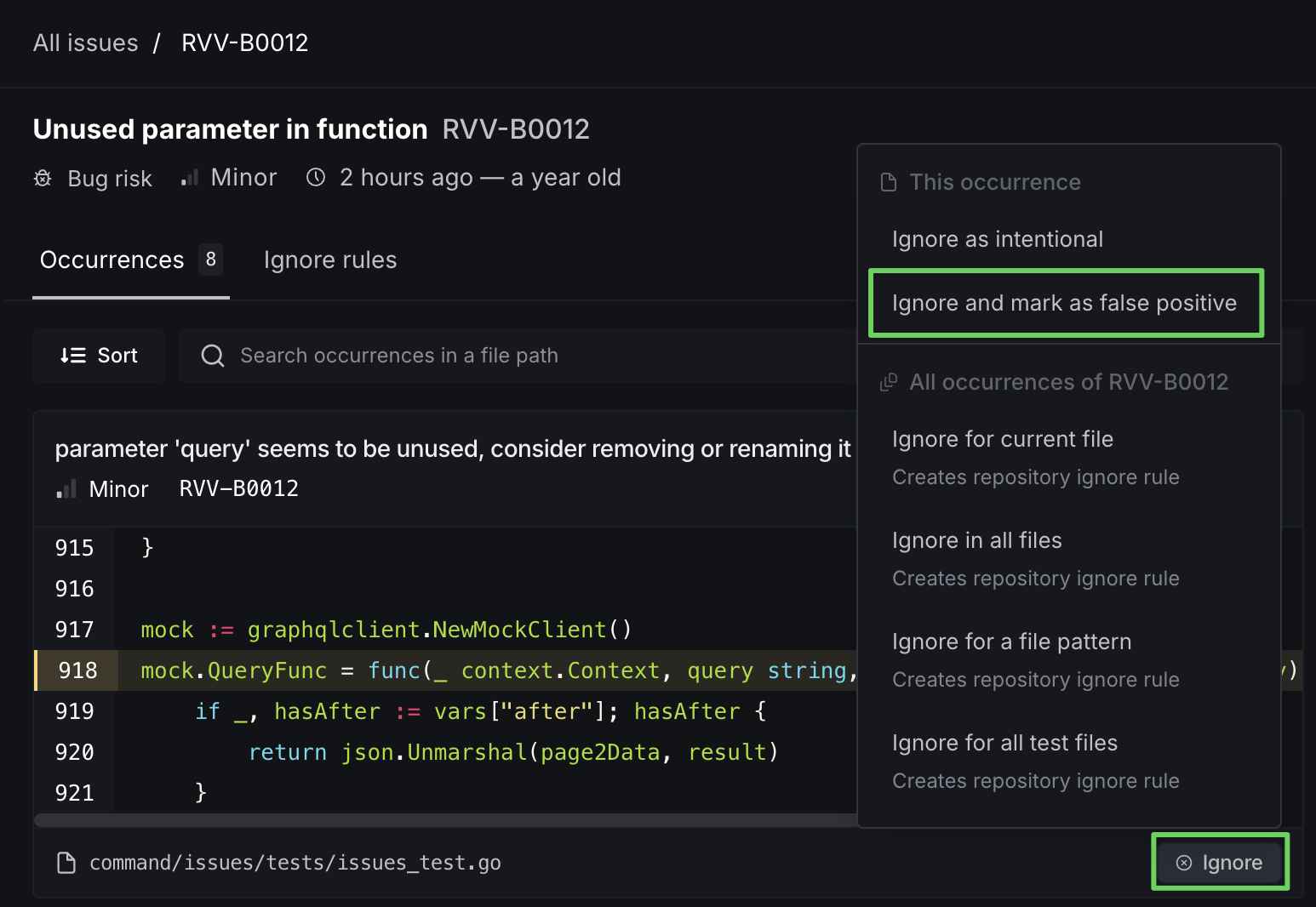Click the document icon beside This occurrence
The image size is (1316, 907).
click(889, 182)
